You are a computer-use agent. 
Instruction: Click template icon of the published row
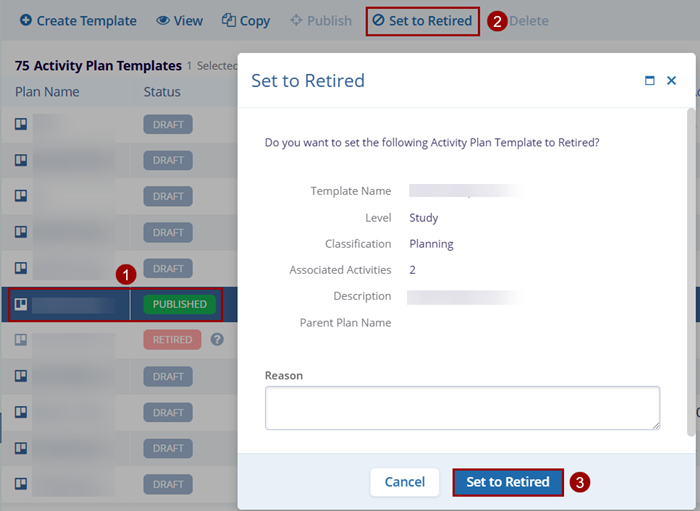coord(21,304)
